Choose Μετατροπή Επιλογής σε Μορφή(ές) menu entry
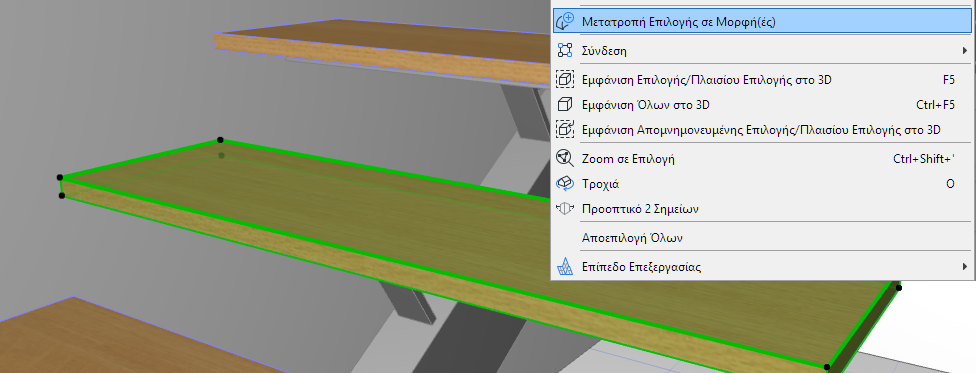Viewport: 976px width, 373px height. (761, 21)
